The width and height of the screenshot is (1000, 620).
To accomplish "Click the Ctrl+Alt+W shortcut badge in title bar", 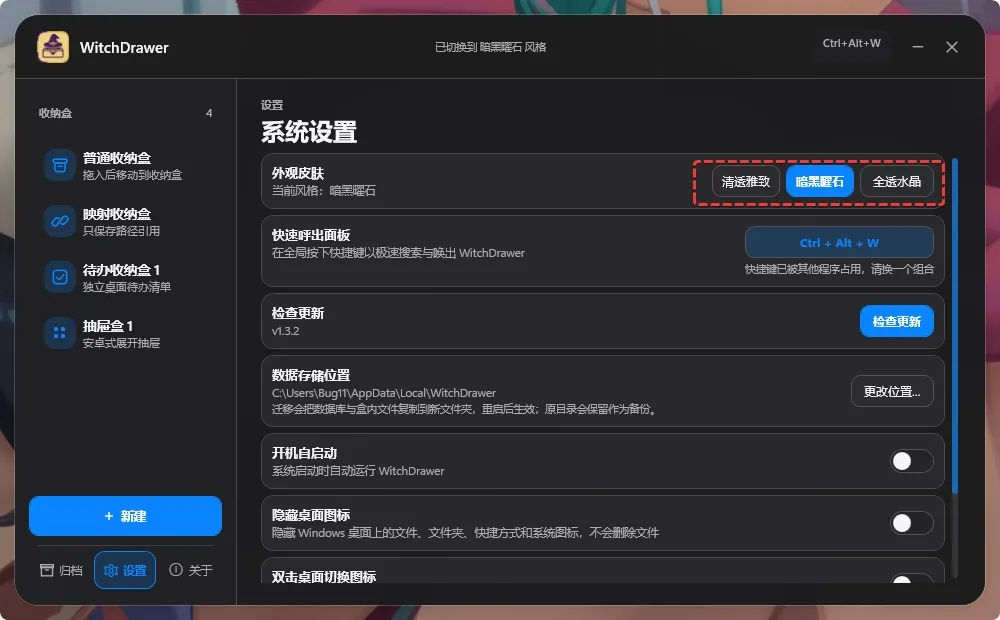I will [x=851, y=43].
